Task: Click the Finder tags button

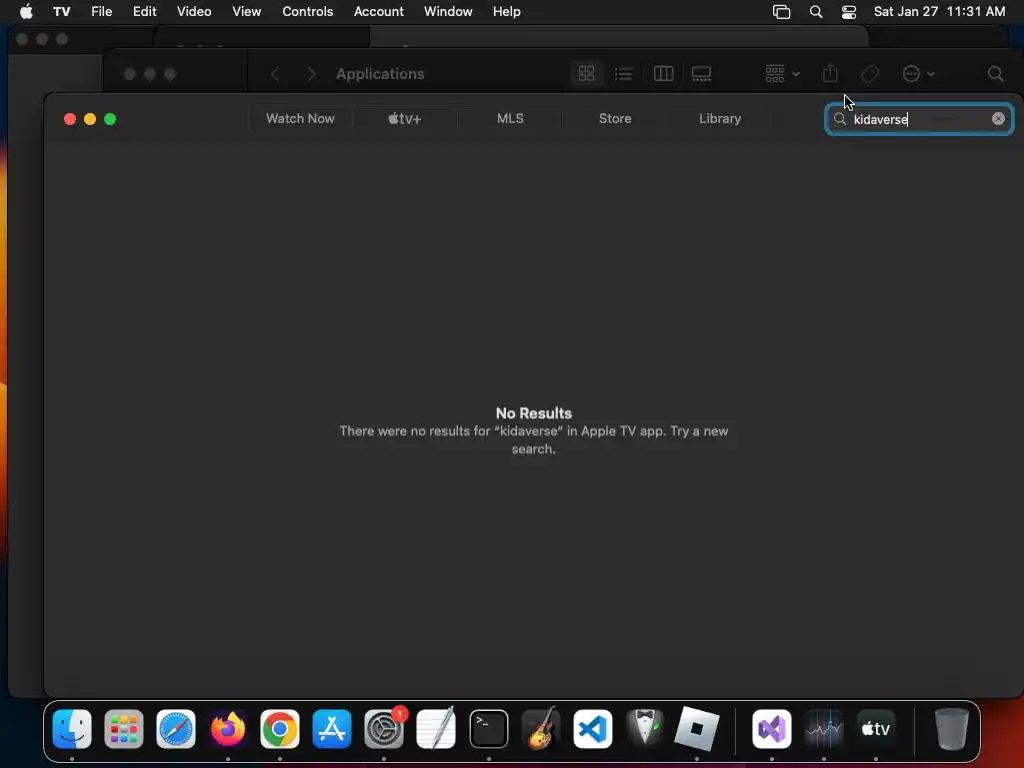Action: pyautogui.click(x=869, y=74)
